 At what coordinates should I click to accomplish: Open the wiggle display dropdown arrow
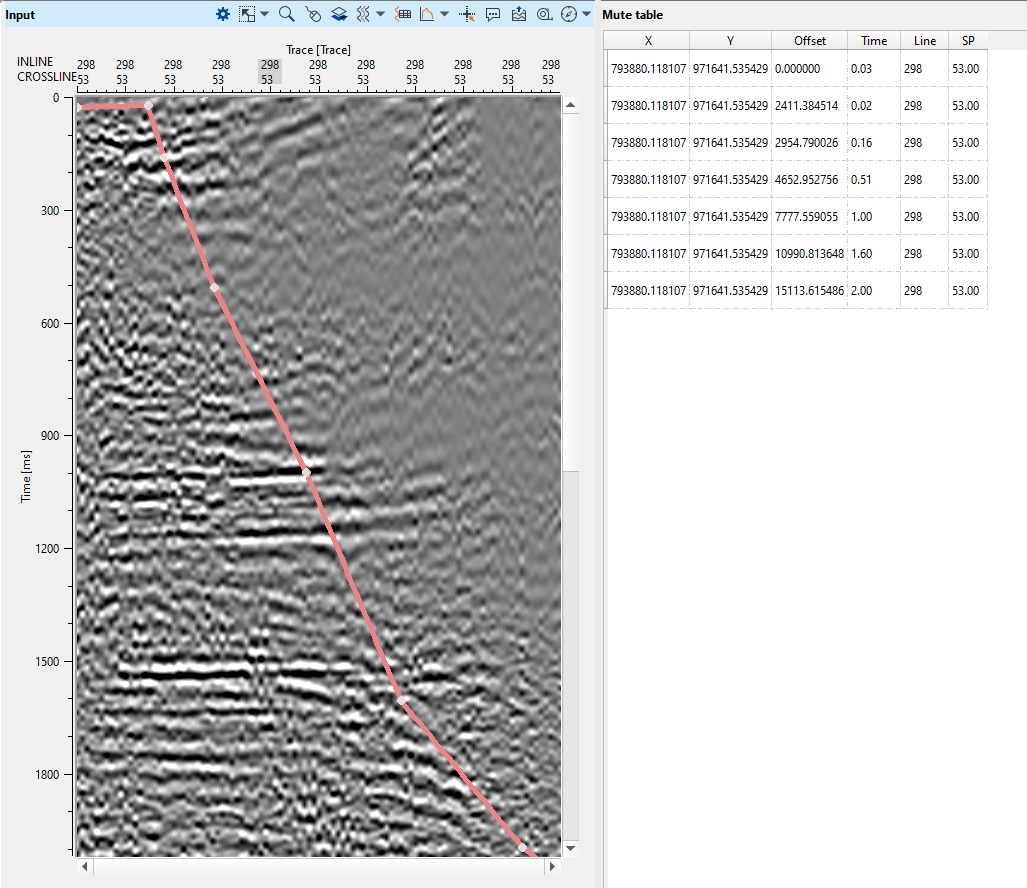point(380,15)
